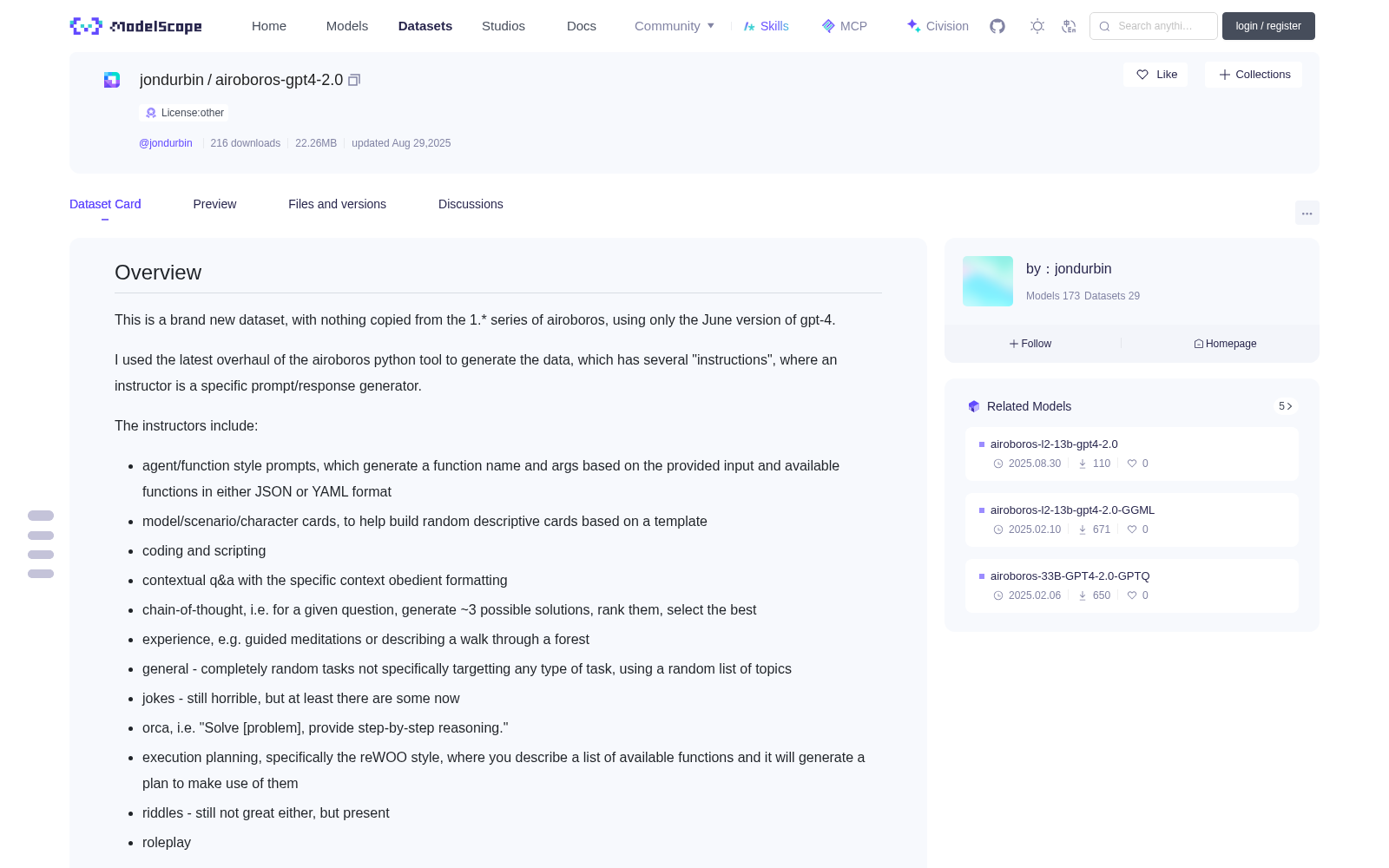Image resolution: width=1389 pixels, height=868 pixels.
Task: Click the login / register button
Action: tap(1268, 26)
